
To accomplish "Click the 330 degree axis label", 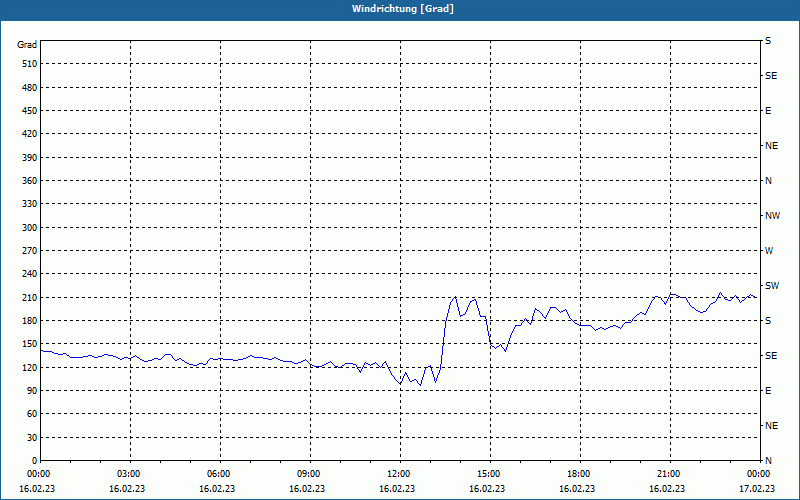I will pyautogui.click(x=30, y=204).
